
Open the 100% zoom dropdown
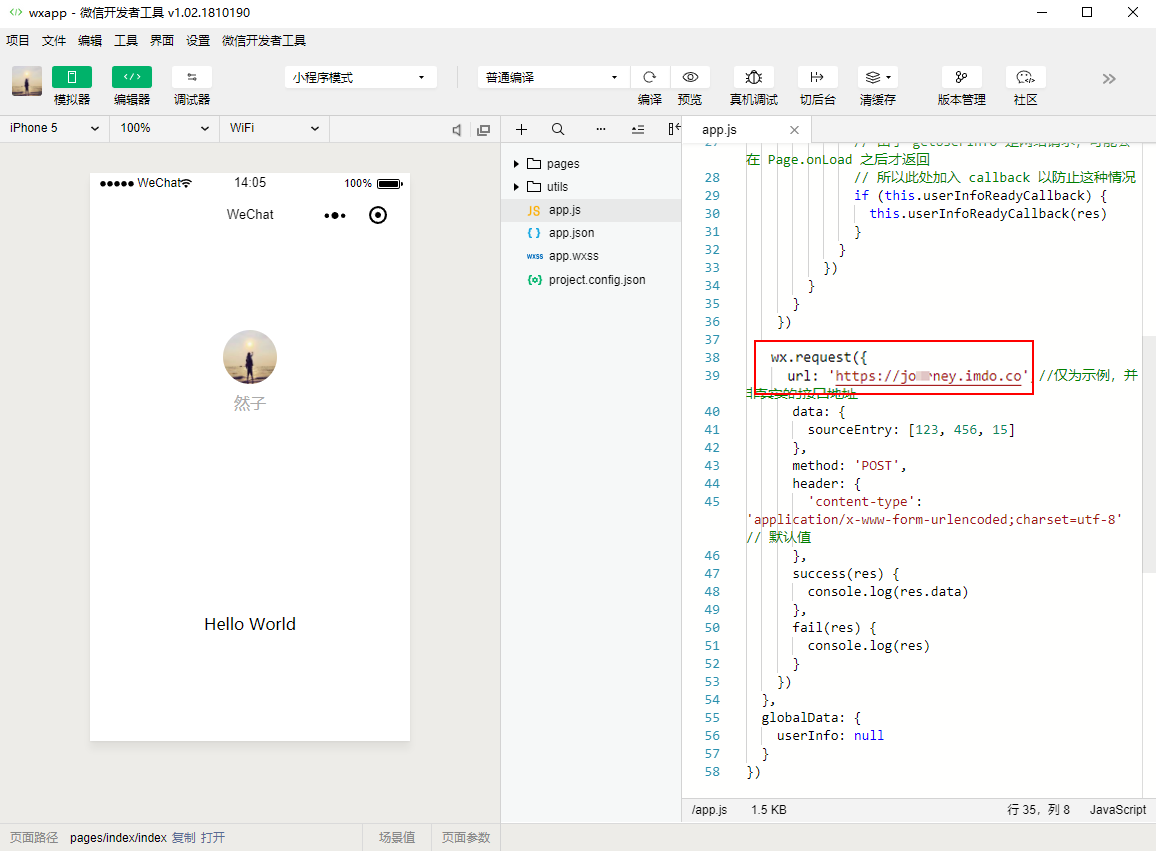(x=164, y=128)
